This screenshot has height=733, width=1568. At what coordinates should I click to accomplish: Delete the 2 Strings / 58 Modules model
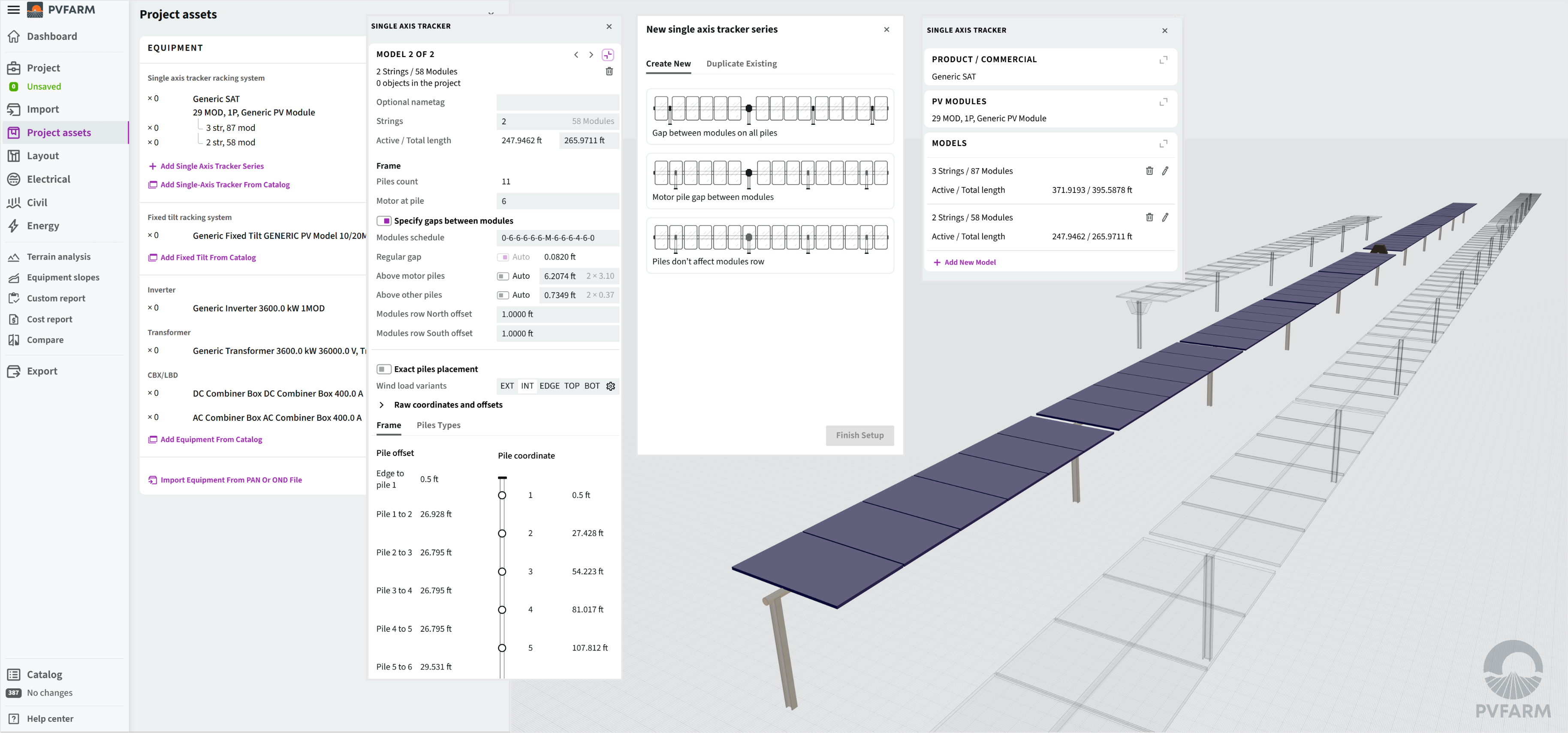1149,217
